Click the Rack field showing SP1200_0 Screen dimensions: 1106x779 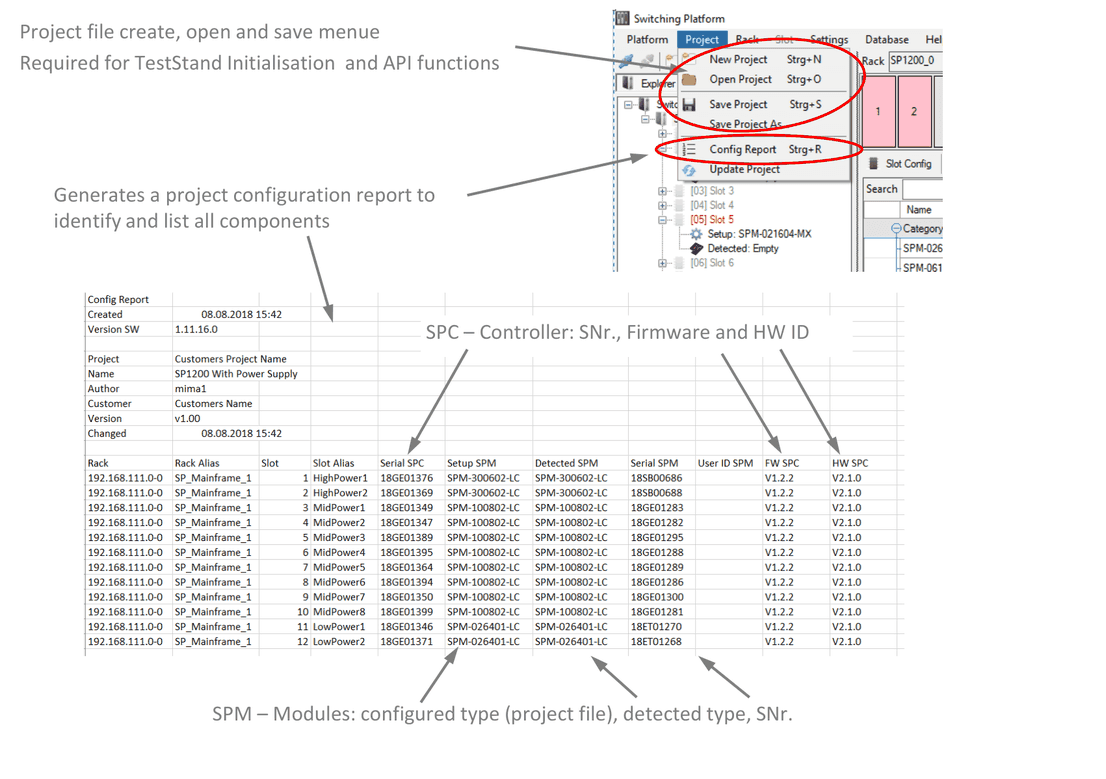[x=916, y=61]
